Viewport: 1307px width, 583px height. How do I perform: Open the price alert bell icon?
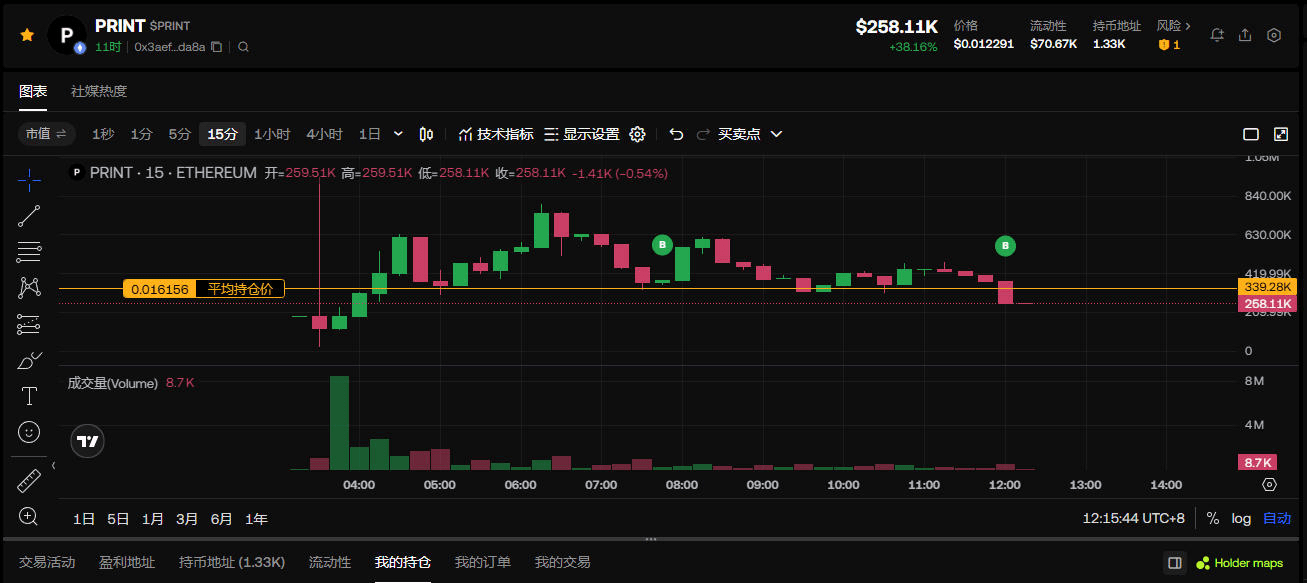[1217, 35]
